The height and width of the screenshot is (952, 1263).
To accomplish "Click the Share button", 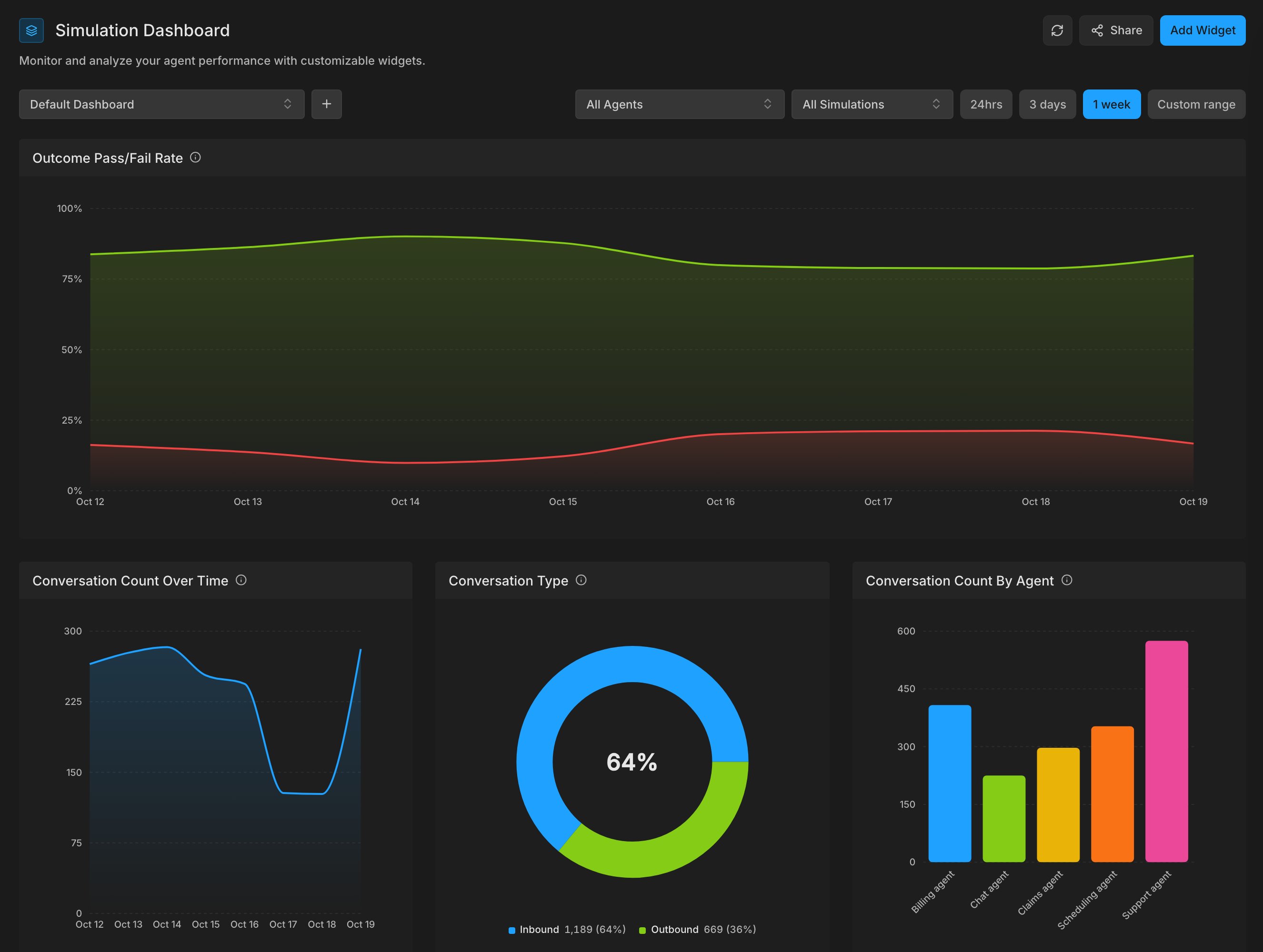I will [x=1116, y=30].
